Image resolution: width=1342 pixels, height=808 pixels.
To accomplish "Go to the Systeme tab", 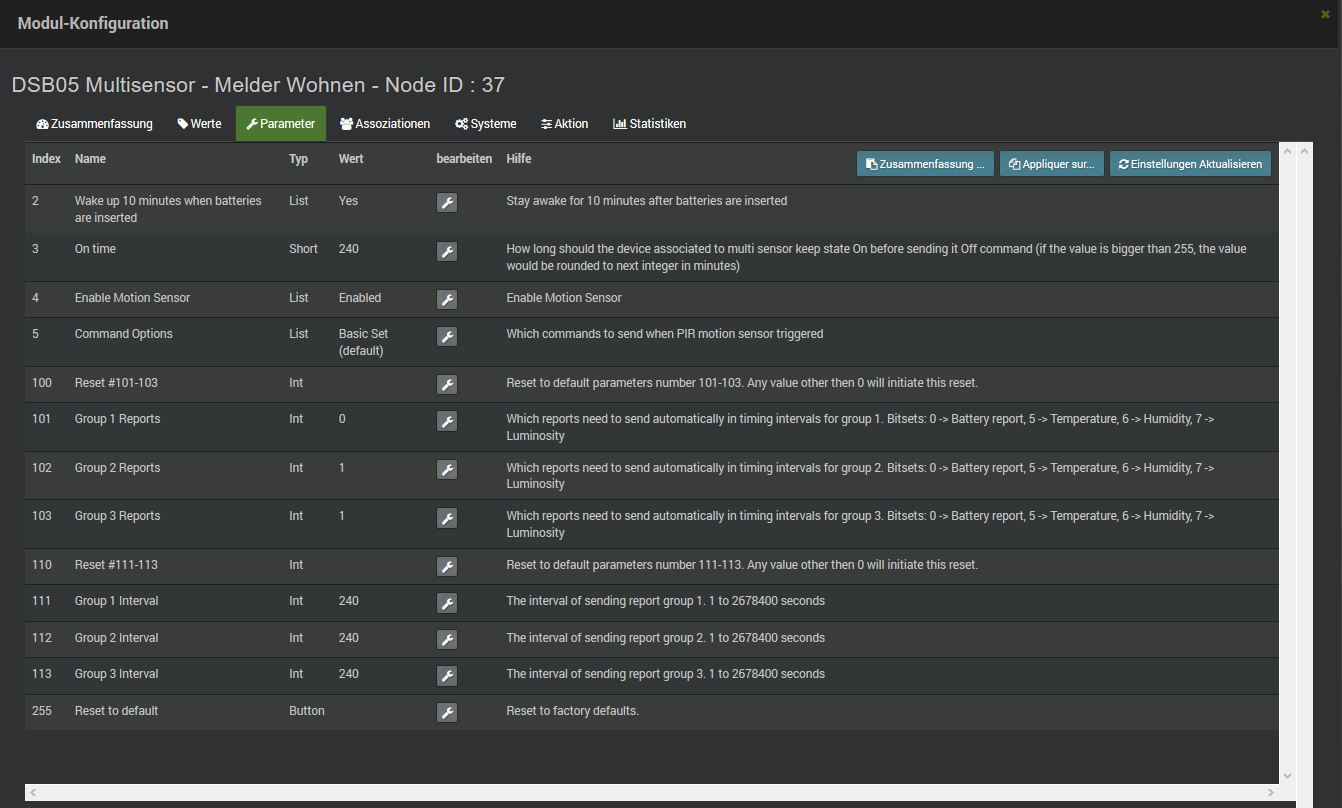I will [486, 124].
